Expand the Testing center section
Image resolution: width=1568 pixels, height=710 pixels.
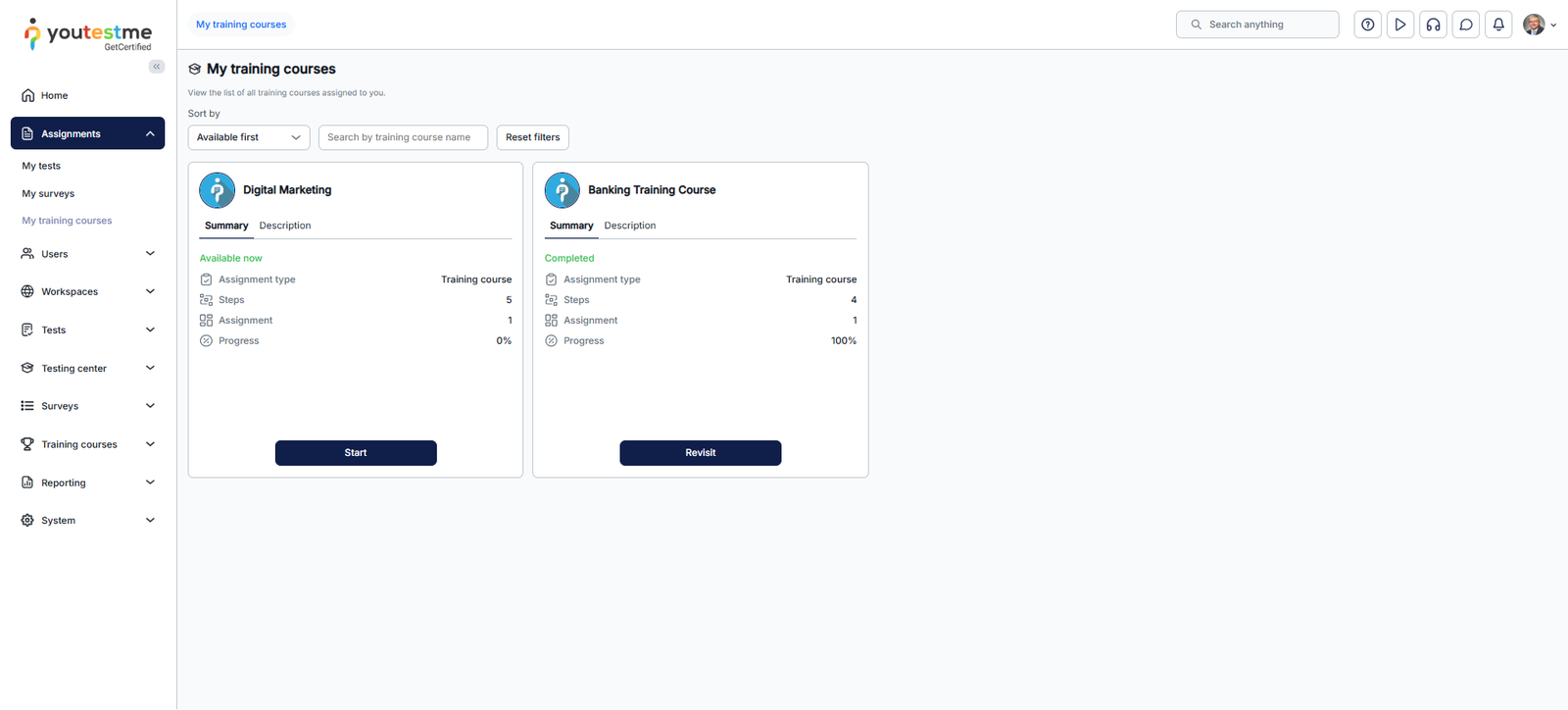(88, 369)
